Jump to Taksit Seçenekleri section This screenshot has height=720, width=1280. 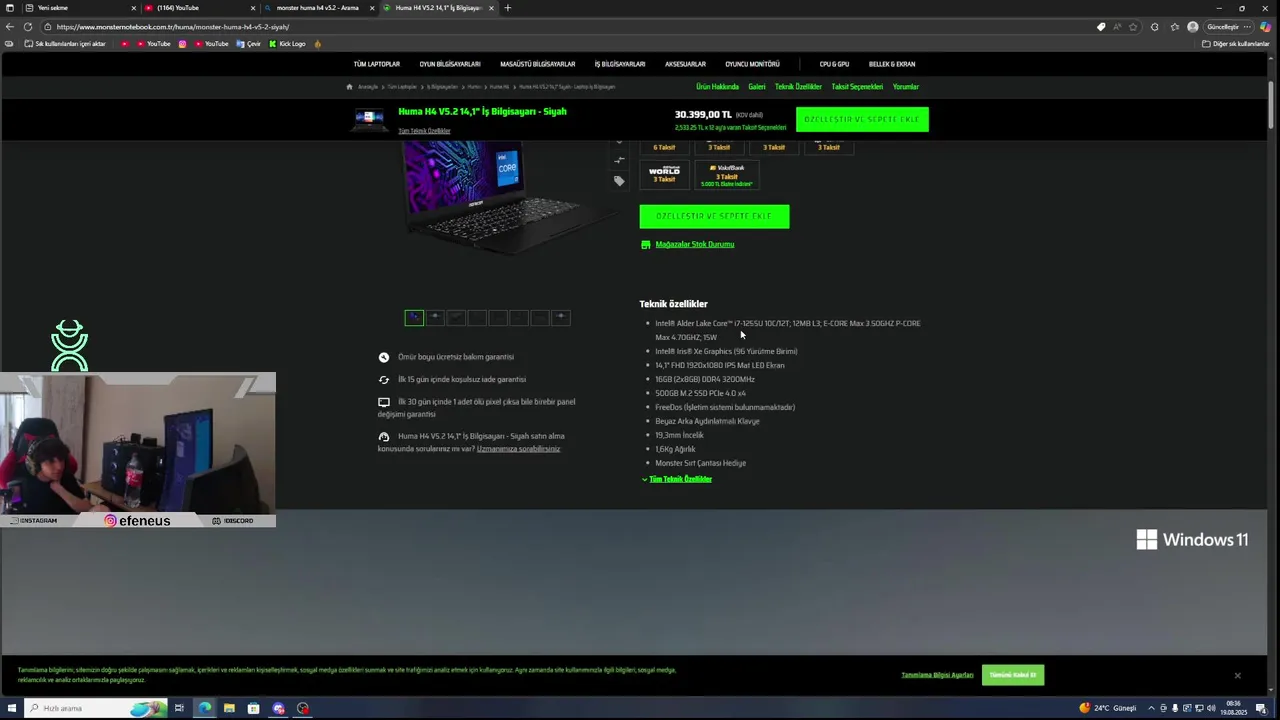(857, 87)
